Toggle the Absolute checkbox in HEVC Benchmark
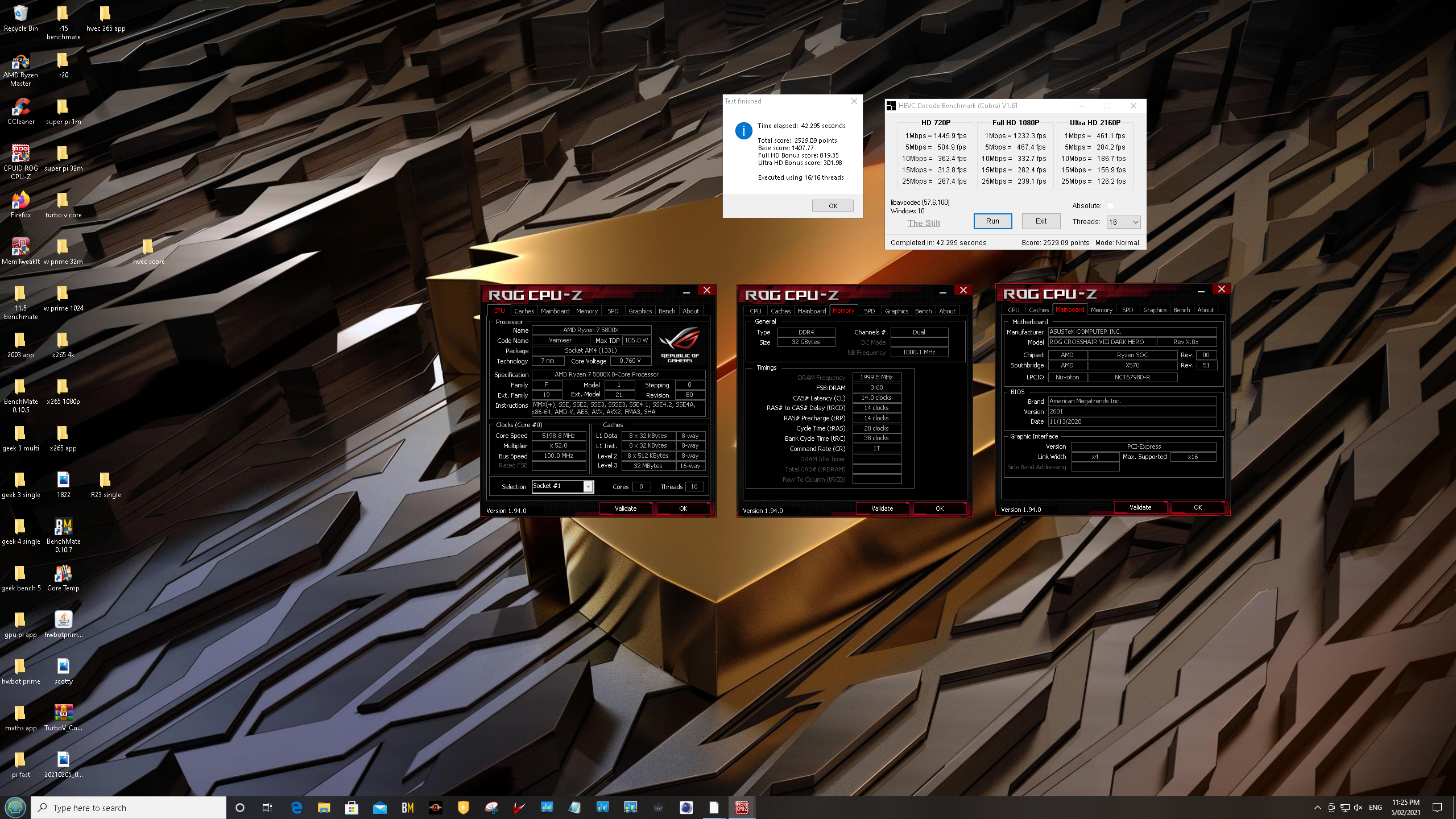The width and height of the screenshot is (1456, 819). pos(1110,205)
